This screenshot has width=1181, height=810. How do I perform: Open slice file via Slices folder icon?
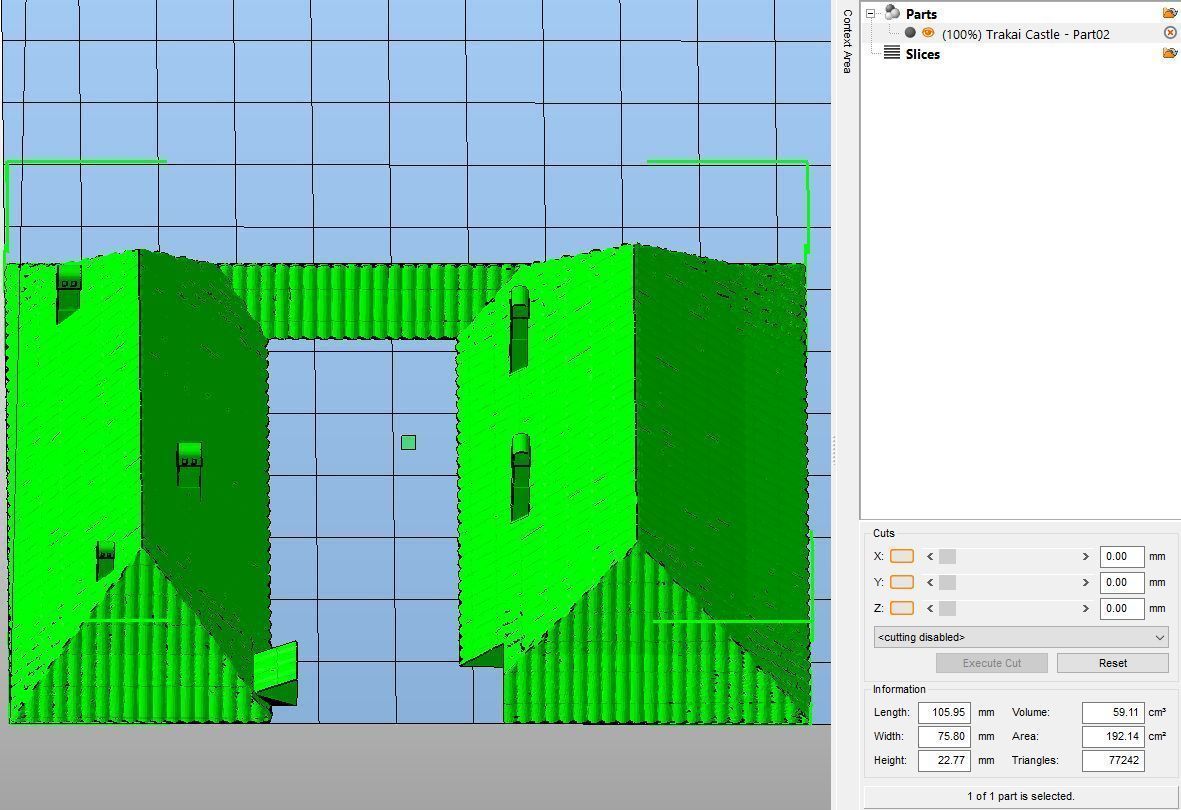tap(1170, 53)
